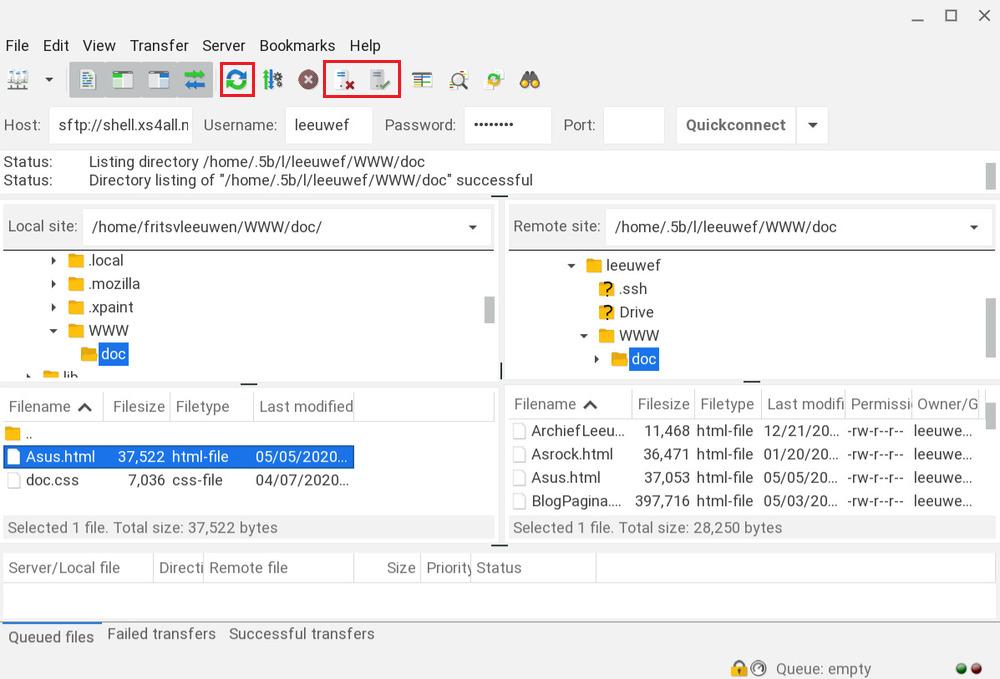This screenshot has height=679, width=1000.
Task: Search for files recursively with binoculars
Action: (x=530, y=80)
